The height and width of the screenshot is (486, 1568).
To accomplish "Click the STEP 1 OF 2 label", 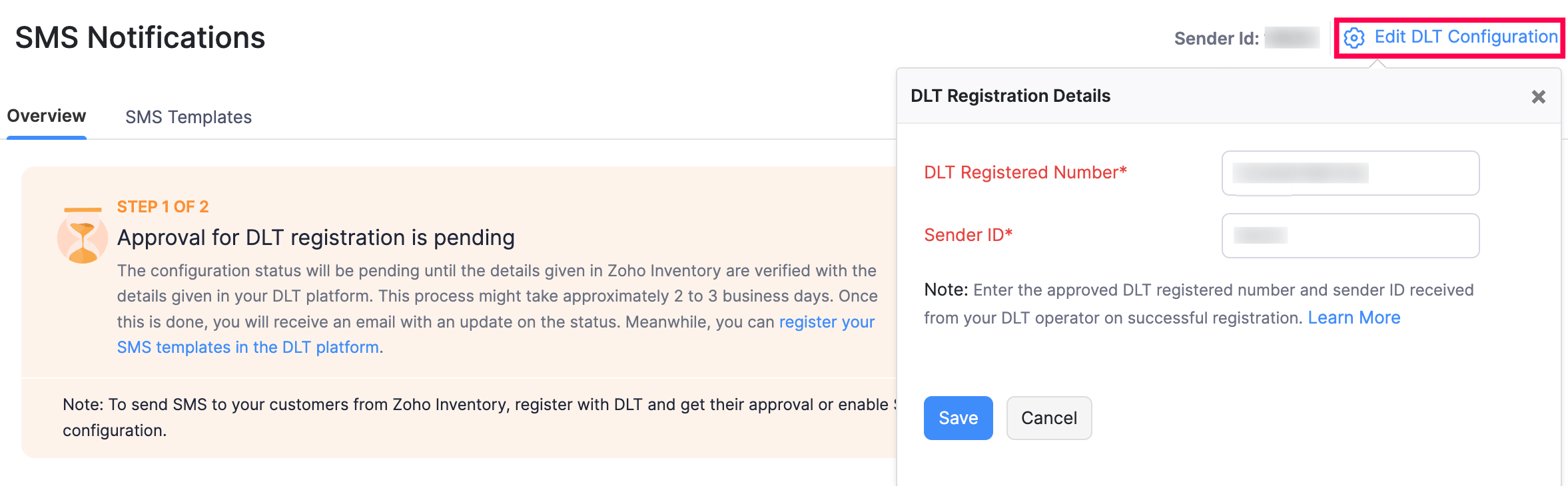I will [x=163, y=207].
